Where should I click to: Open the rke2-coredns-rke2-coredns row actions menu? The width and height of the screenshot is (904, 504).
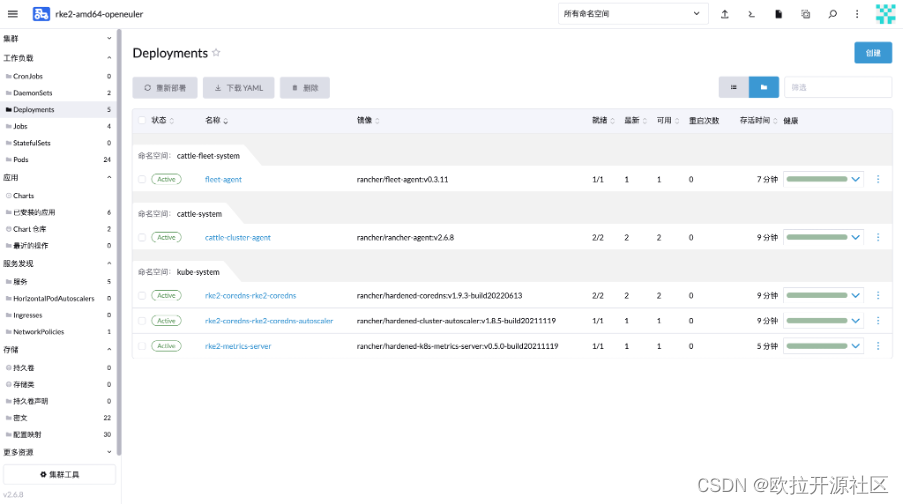(x=878, y=295)
